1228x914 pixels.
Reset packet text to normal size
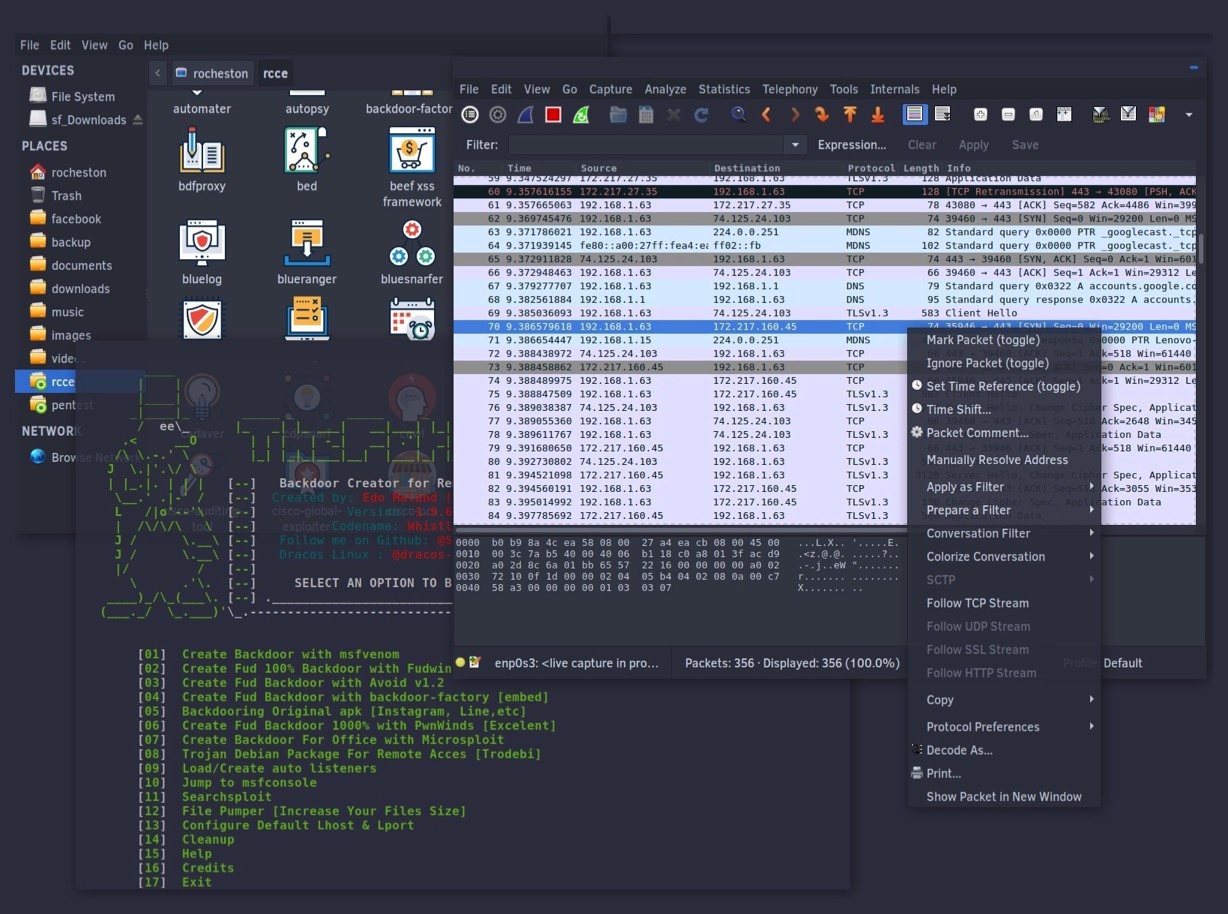(1036, 115)
